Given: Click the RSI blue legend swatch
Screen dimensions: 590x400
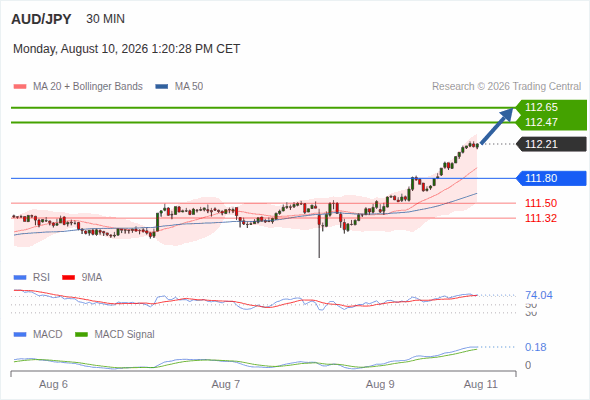Looking at the screenshot, I should point(20,278).
